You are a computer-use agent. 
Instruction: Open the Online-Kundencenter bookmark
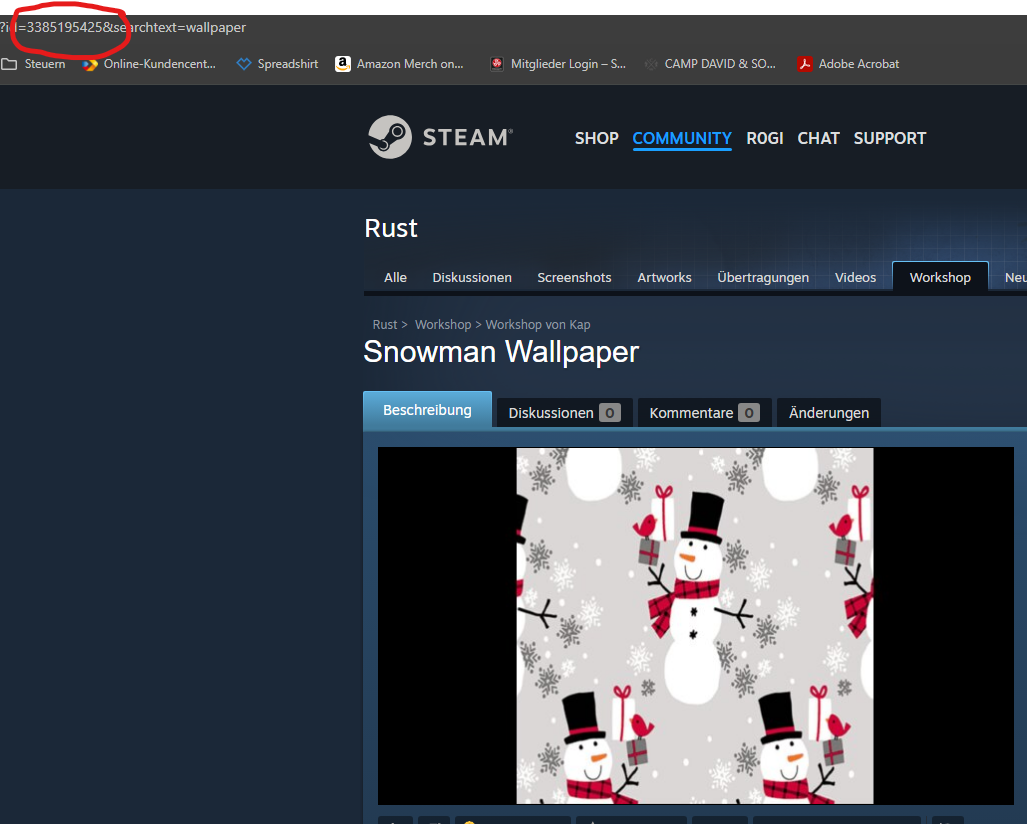(150, 64)
